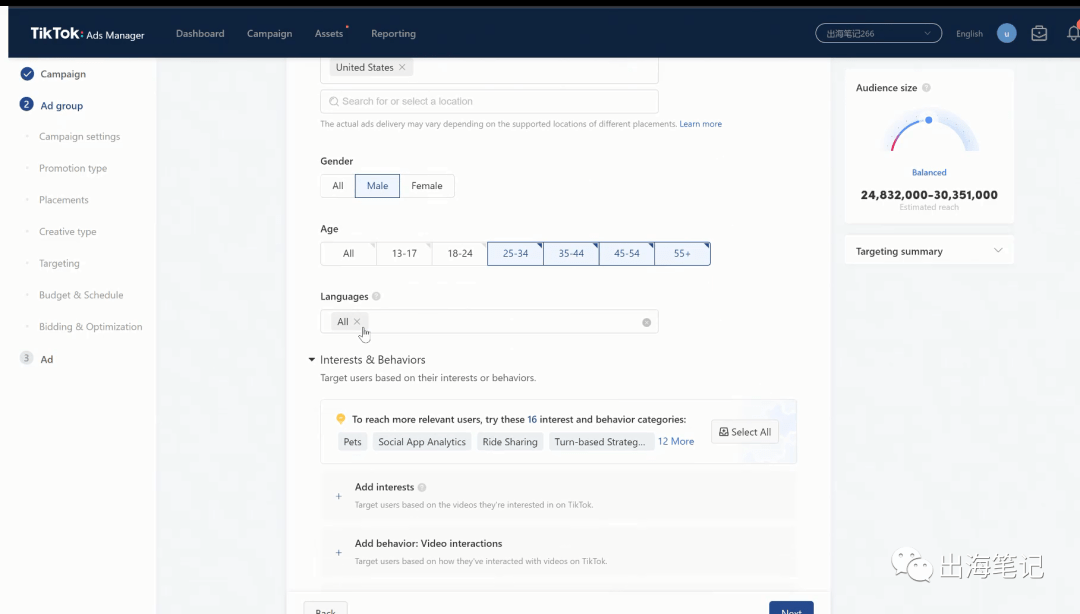Add the Pets interest category

tap(353, 442)
